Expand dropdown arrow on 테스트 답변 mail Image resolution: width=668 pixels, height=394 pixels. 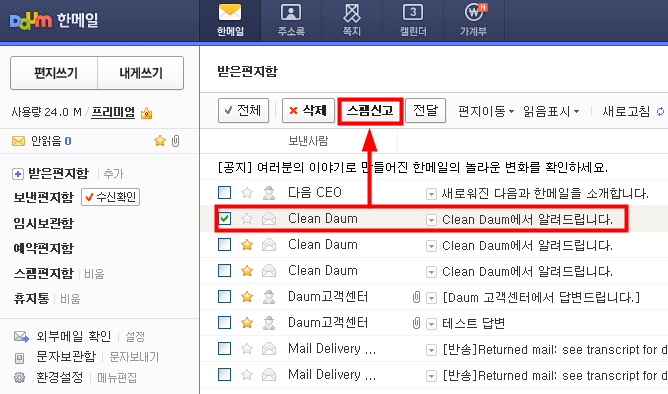coord(431,325)
